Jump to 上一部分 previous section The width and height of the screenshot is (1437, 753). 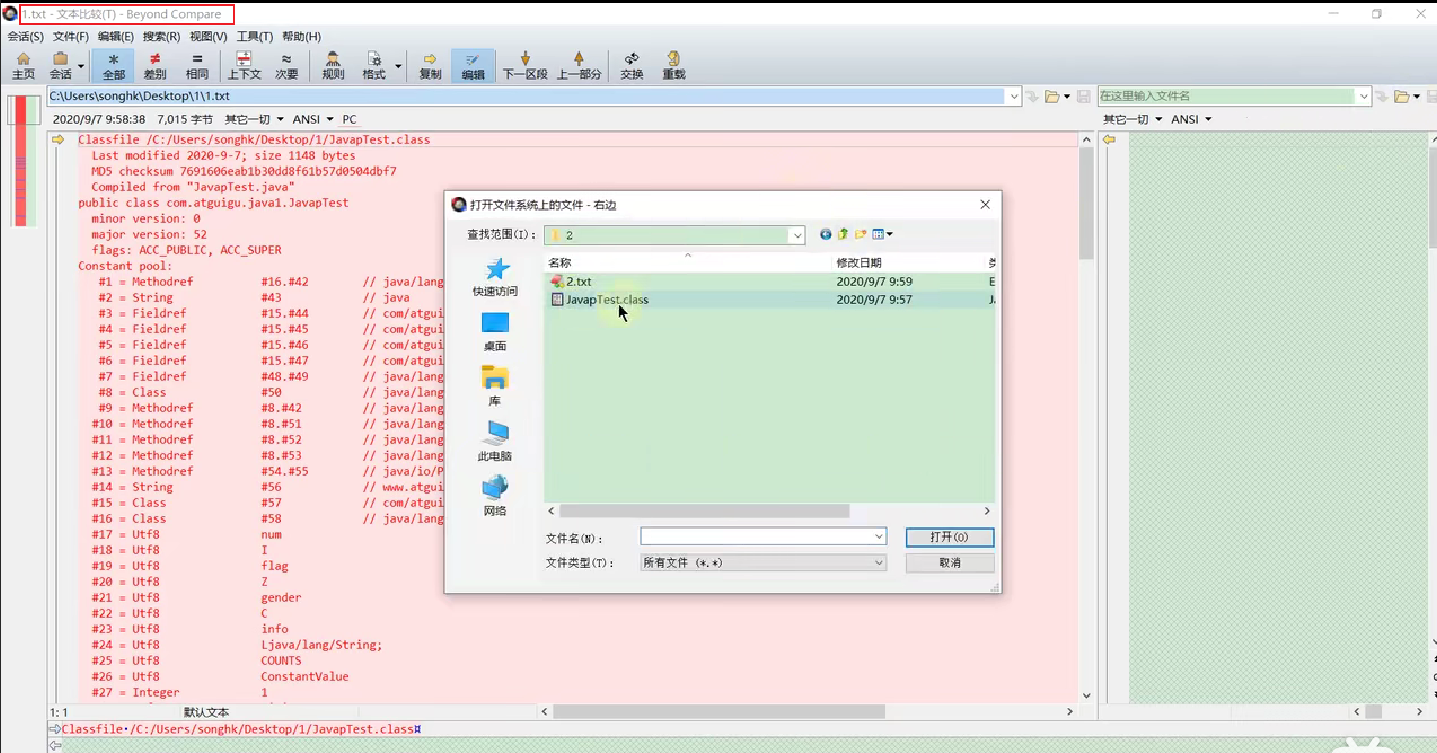(x=579, y=66)
